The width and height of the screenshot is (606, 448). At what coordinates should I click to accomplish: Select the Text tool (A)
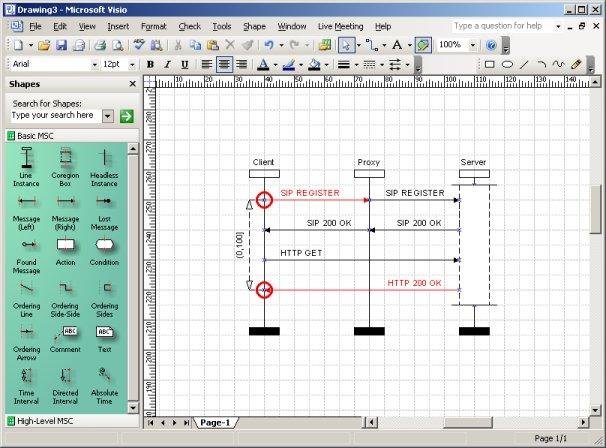click(397, 45)
